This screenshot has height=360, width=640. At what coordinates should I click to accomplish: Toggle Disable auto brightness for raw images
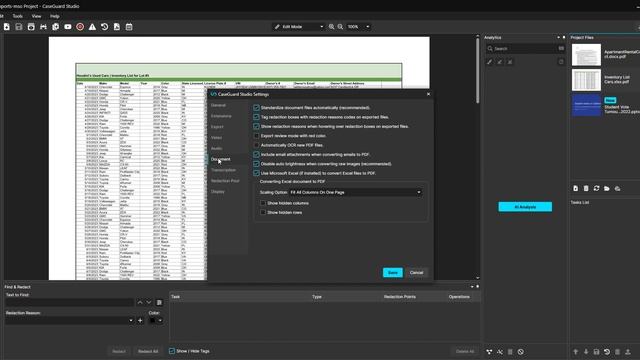click(x=256, y=164)
